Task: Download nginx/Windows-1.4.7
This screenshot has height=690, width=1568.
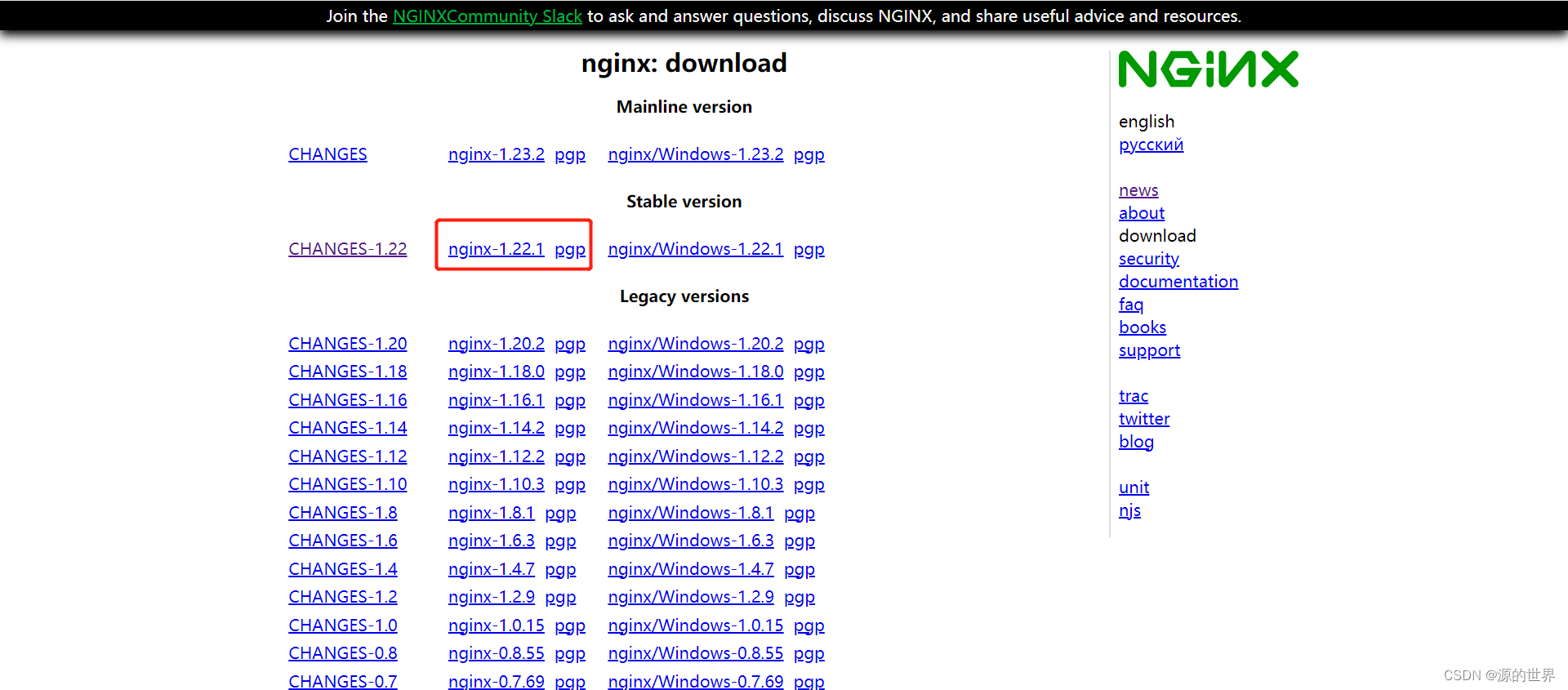Action: [x=691, y=569]
